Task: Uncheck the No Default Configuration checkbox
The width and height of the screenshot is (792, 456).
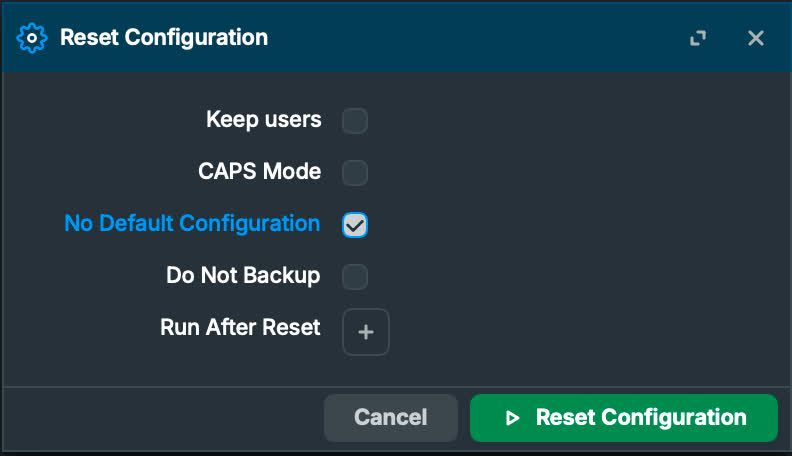Action: coord(355,225)
